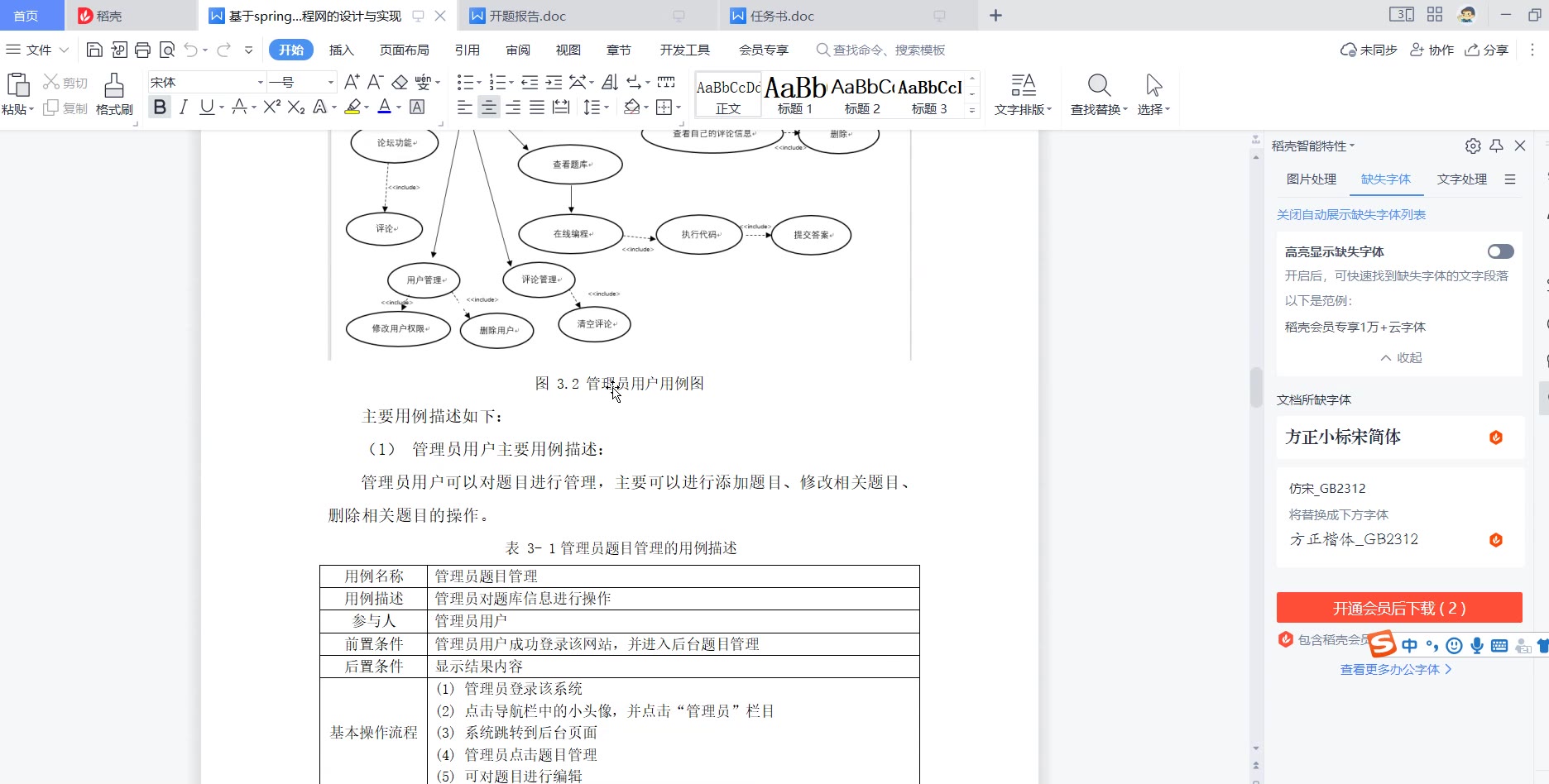Click the 关闭自动展示缺失字体列表 link
The height and width of the screenshot is (784, 1549).
click(1350, 215)
